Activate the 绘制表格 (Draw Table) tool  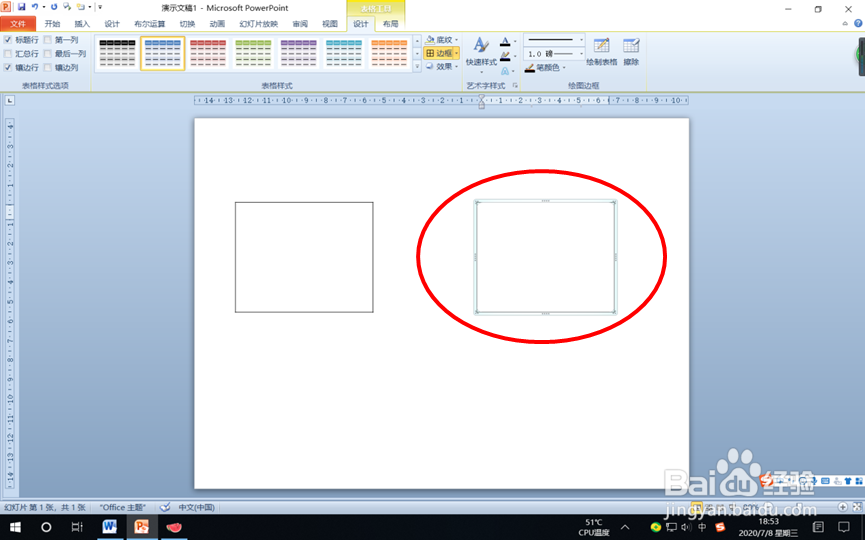(x=601, y=52)
